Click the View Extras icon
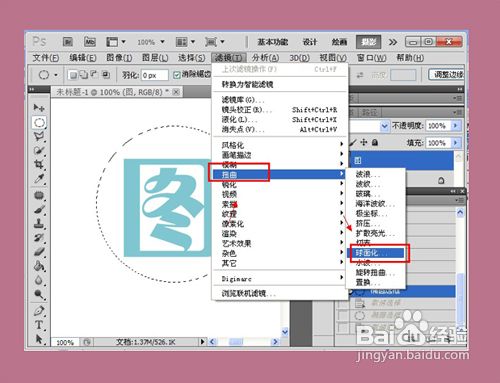 click(112, 42)
